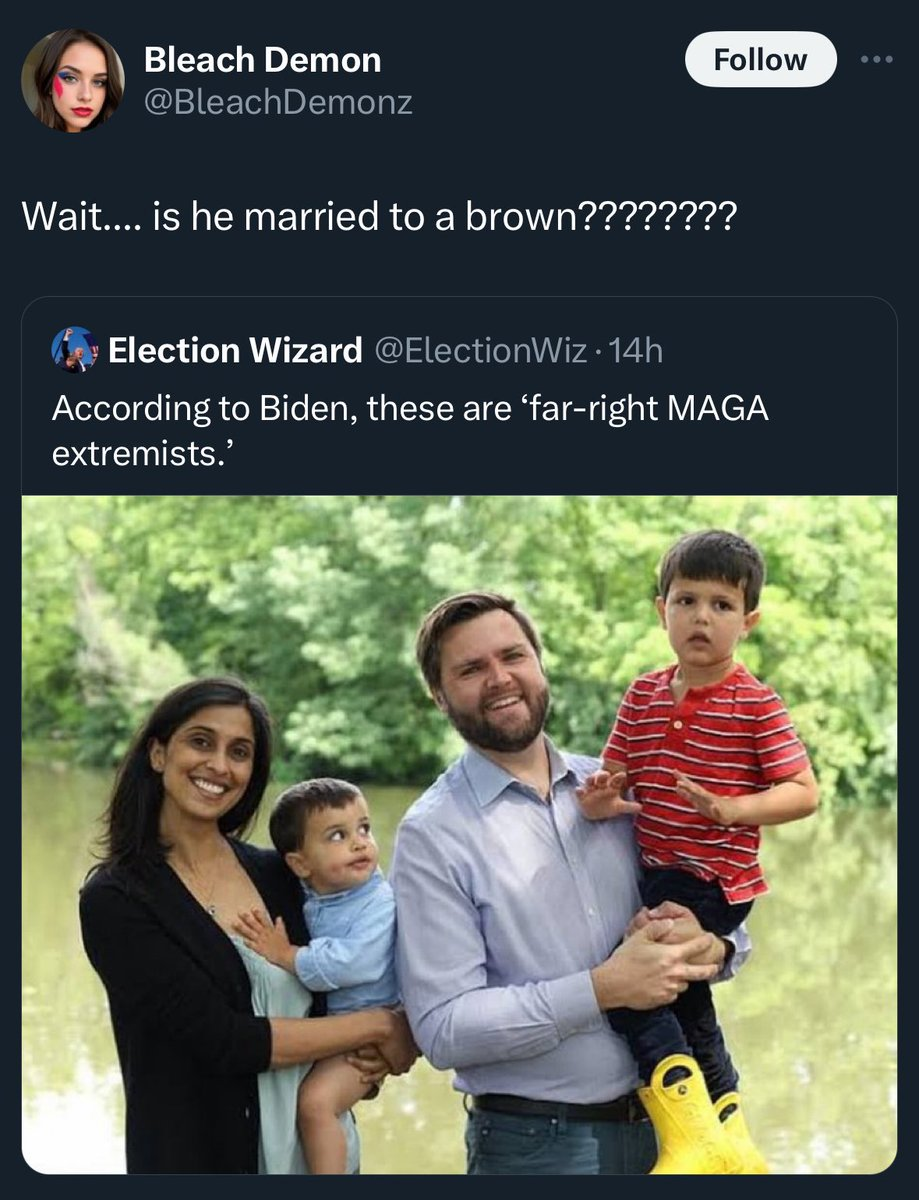919x1200 pixels.
Task: Follow the Bleach Demon account
Action: click(x=760, y=59)
